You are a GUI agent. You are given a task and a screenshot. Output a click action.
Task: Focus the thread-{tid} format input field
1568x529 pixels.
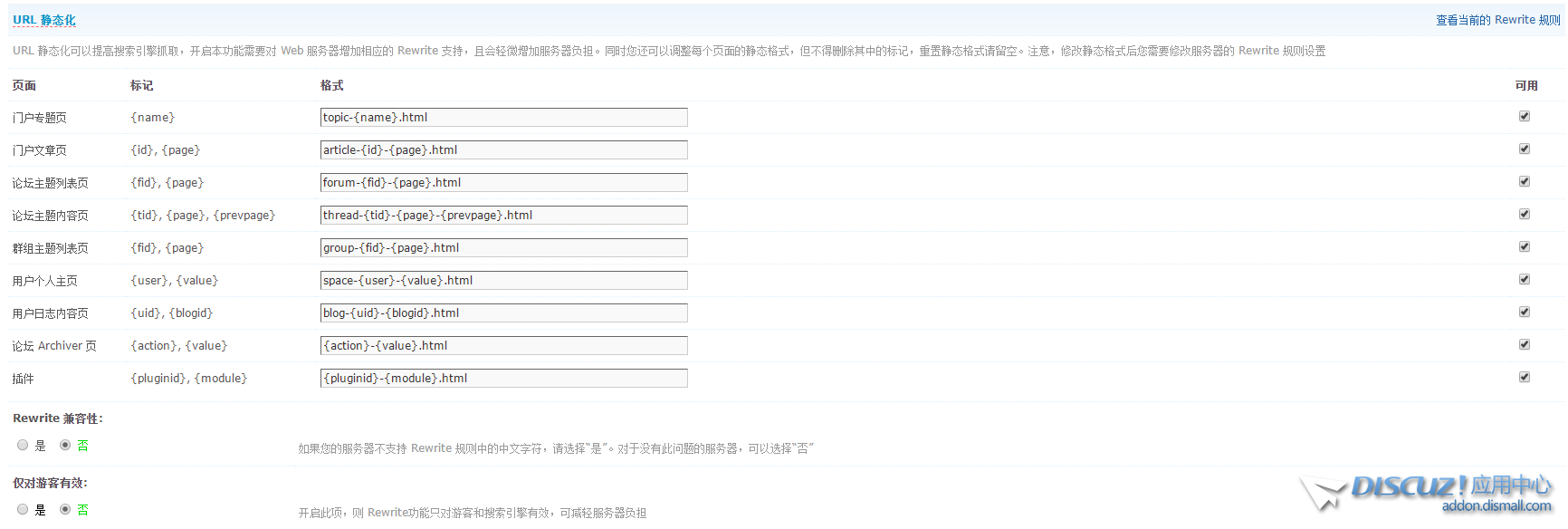click(x=503, y=216)
